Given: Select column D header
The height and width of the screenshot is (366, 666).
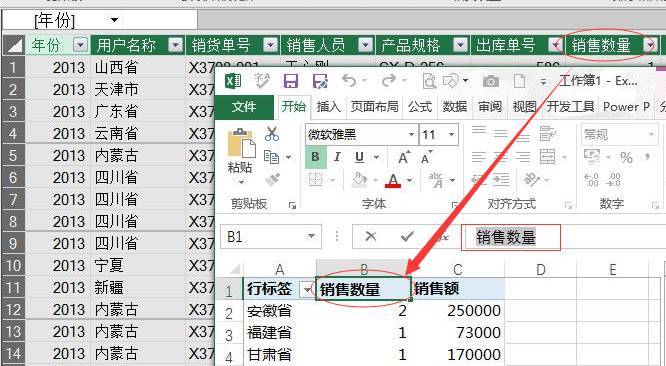Looking at the screenshot, I should click(540, 269).
